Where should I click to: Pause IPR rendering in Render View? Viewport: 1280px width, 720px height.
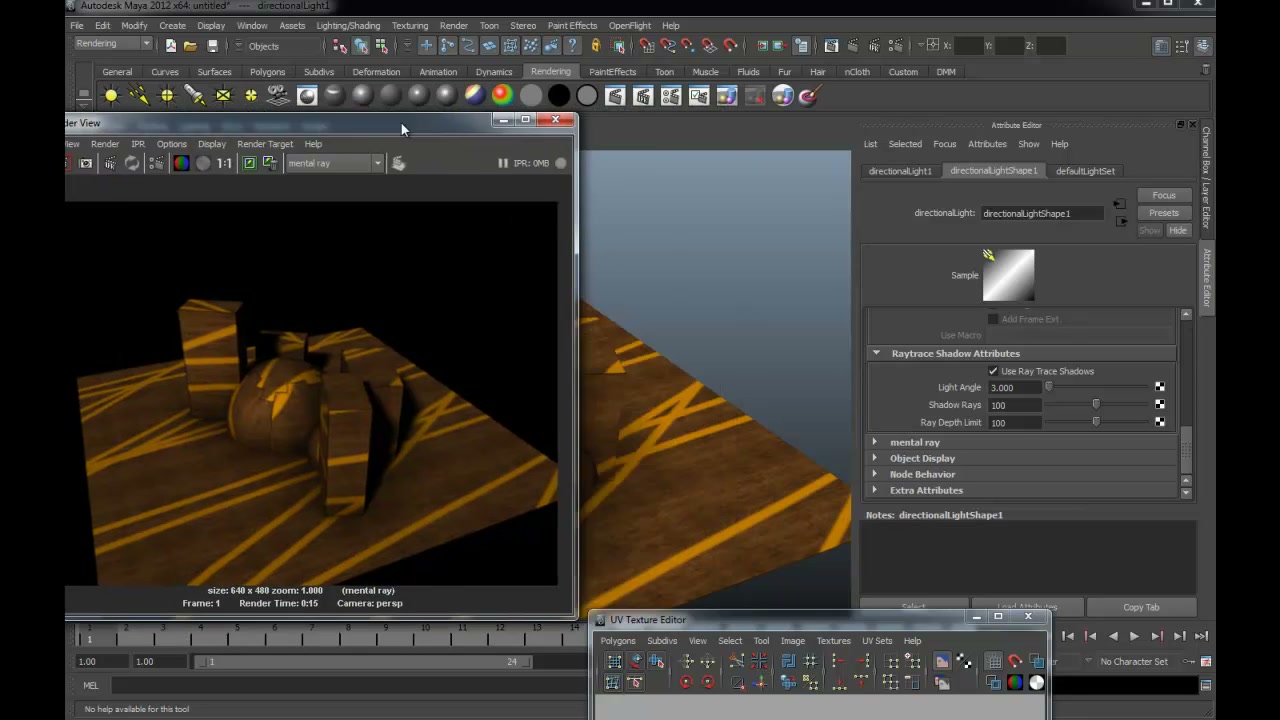coord(503,163)
